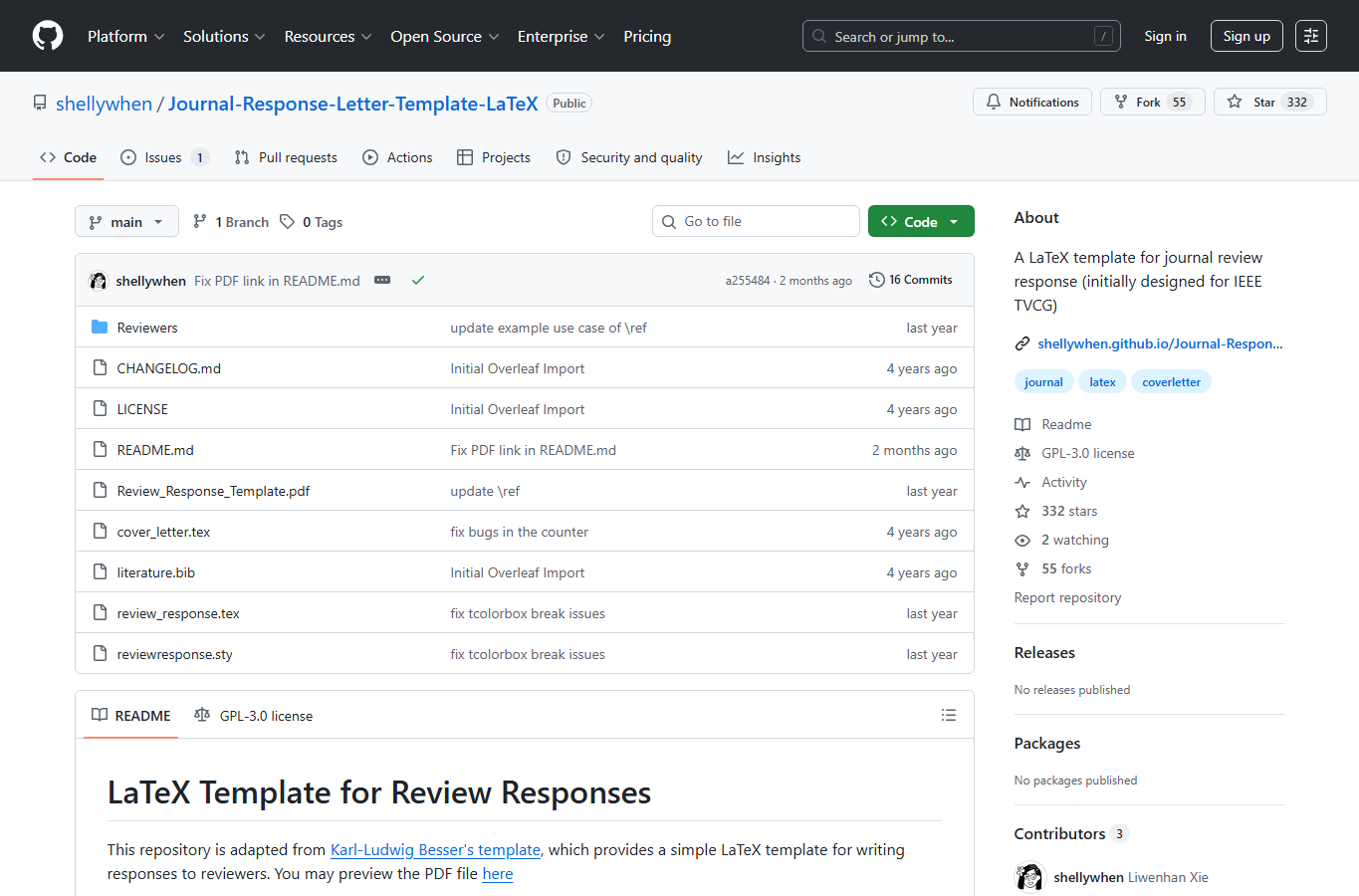Viewport: 1359px width, 896px height.
Task: Click the tag icon next to 0 Tags
Action: pos(287,221)
